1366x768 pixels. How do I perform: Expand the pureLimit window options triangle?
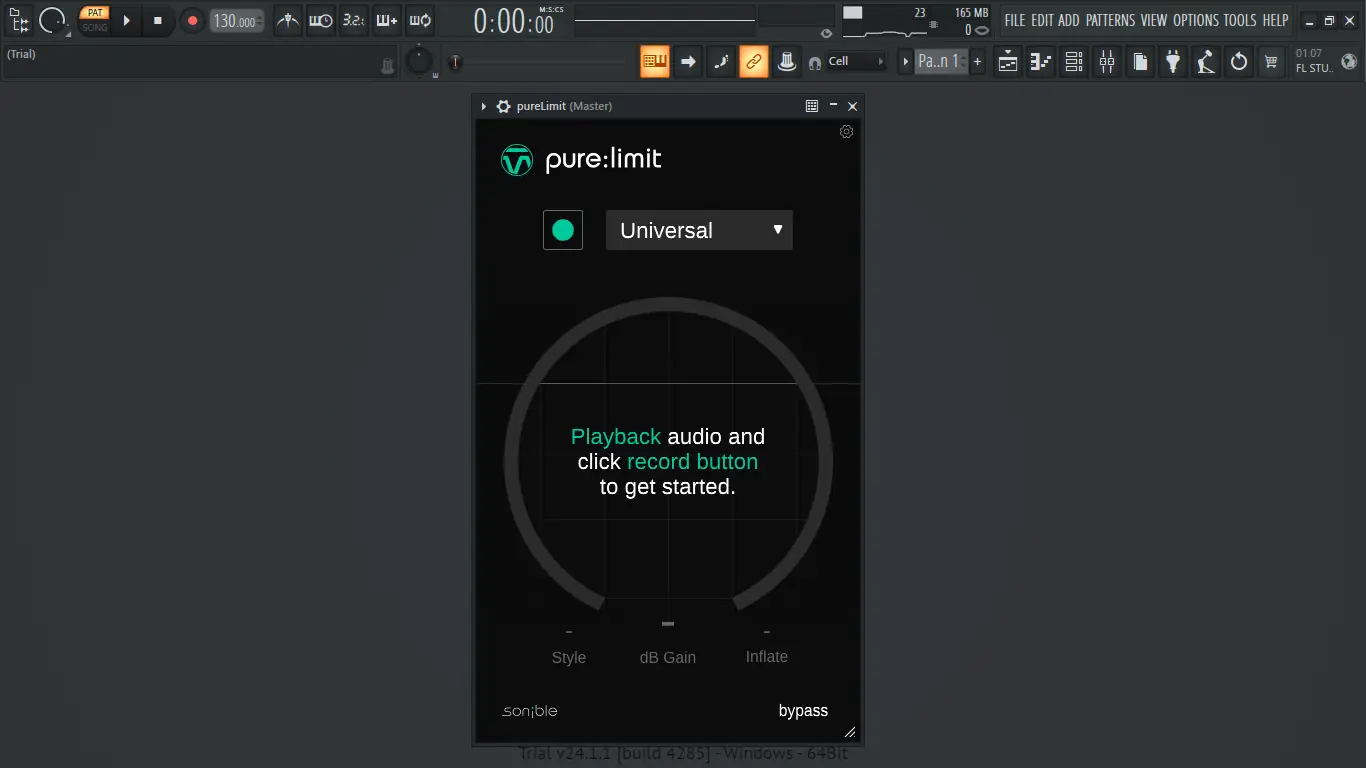click(483, 106)
